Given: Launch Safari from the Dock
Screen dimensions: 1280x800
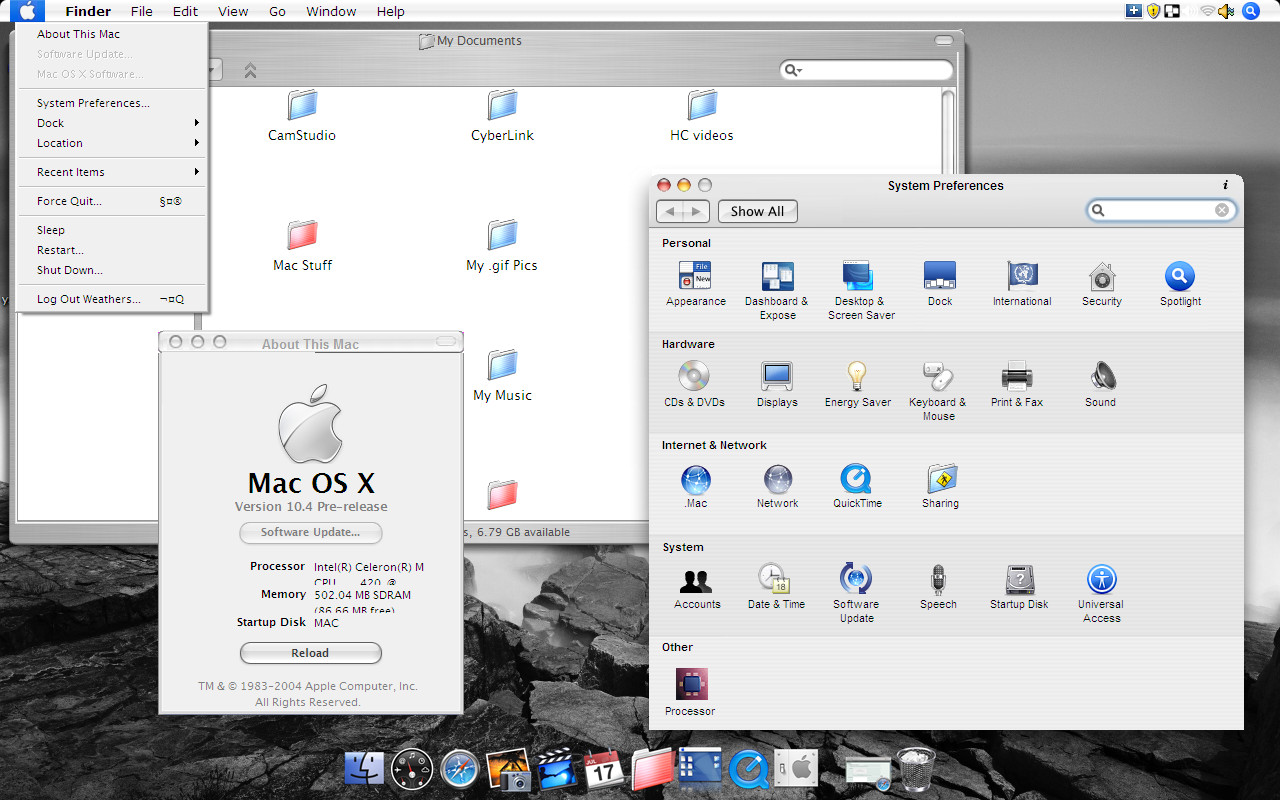Looking at the screenshot, I should (461, 769).
